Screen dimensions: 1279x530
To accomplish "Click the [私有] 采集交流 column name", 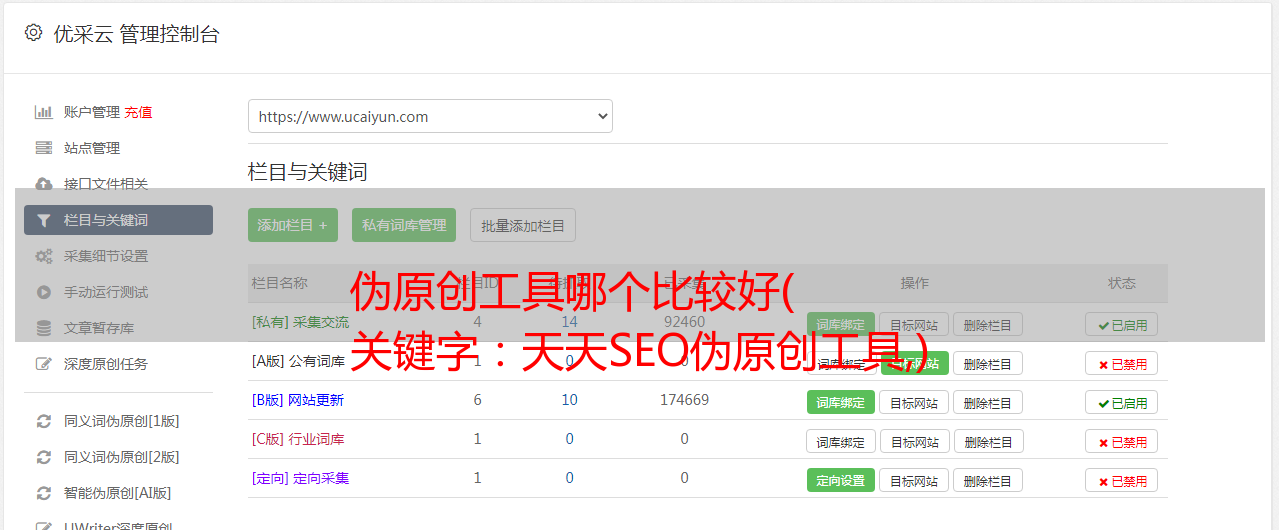I will pyautogui.click(x=300, y=322).
